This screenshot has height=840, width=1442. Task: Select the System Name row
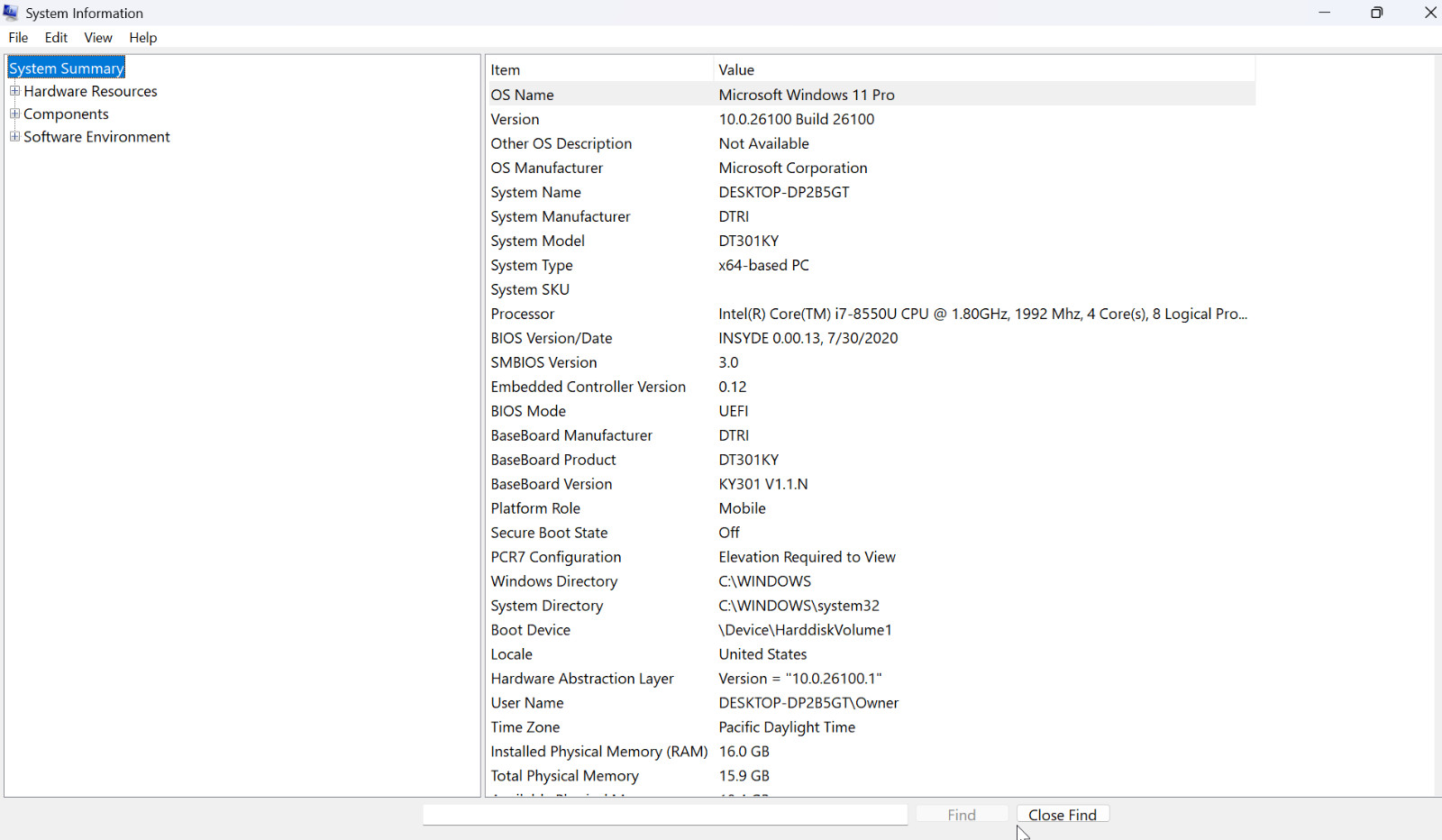pos(872,192)
